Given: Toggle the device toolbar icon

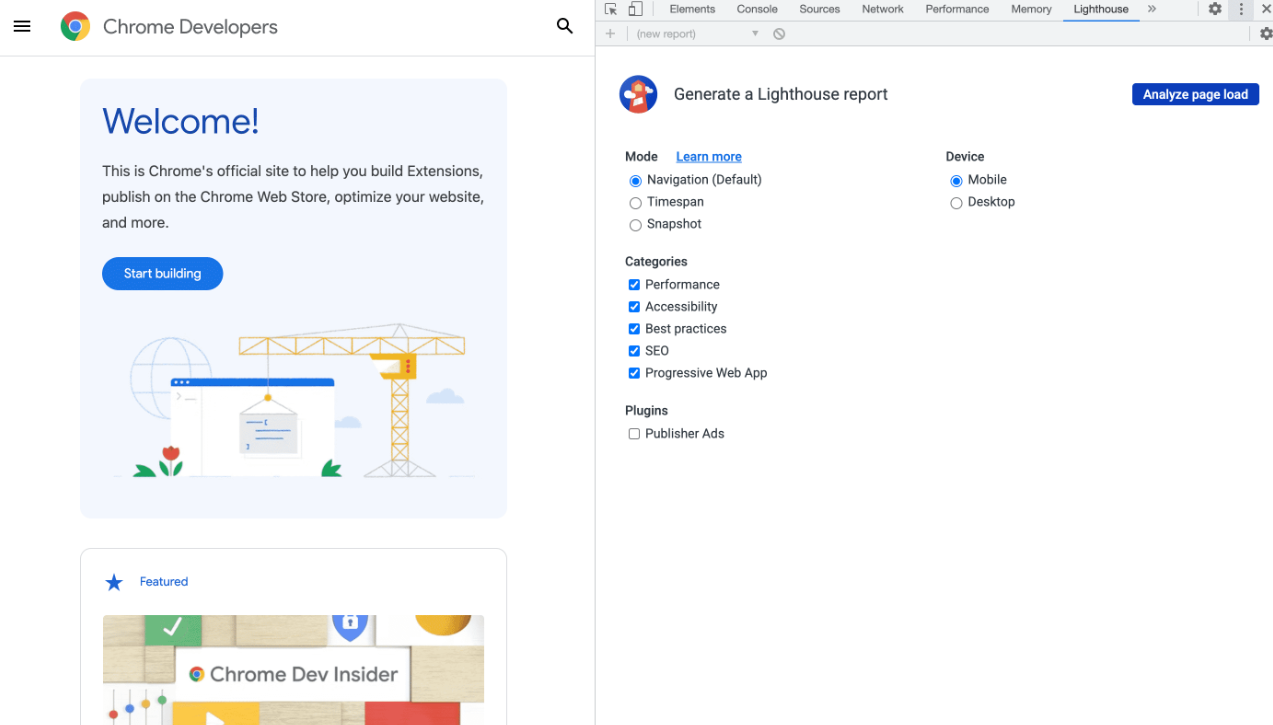Looking at the screenshot, I should tap(635, 9).
